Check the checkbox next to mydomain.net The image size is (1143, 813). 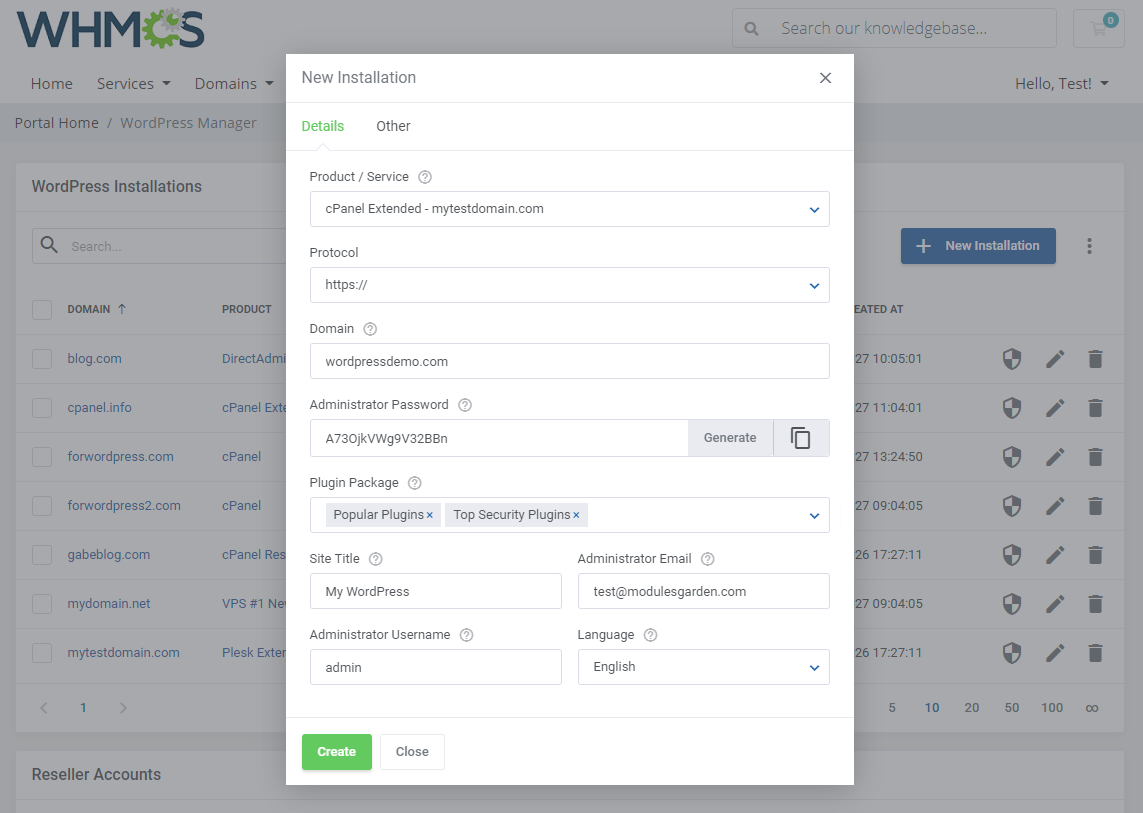(x=42, y=603)
